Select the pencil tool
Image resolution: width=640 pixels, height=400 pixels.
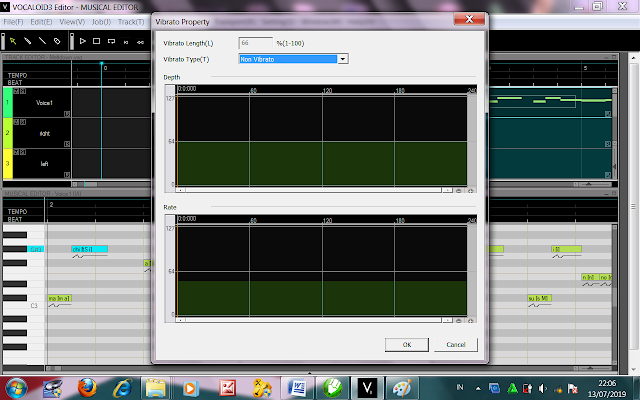[28, 41]
